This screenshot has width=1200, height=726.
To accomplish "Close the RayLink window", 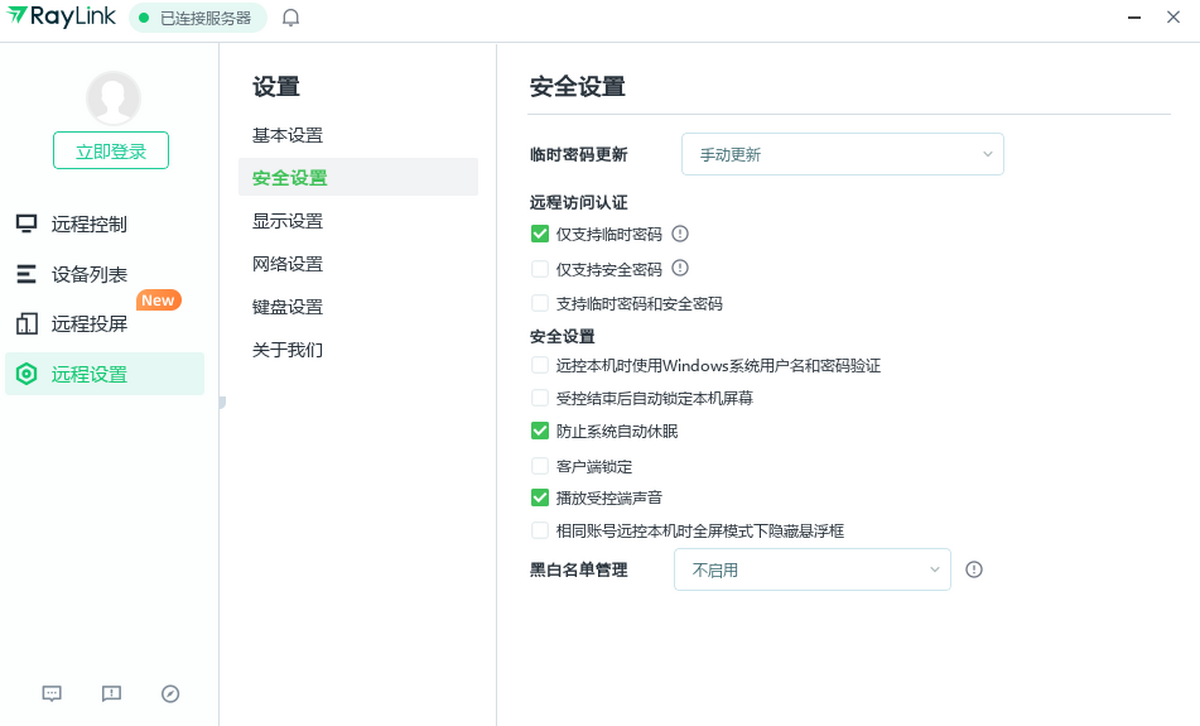I will point(1174,17).
